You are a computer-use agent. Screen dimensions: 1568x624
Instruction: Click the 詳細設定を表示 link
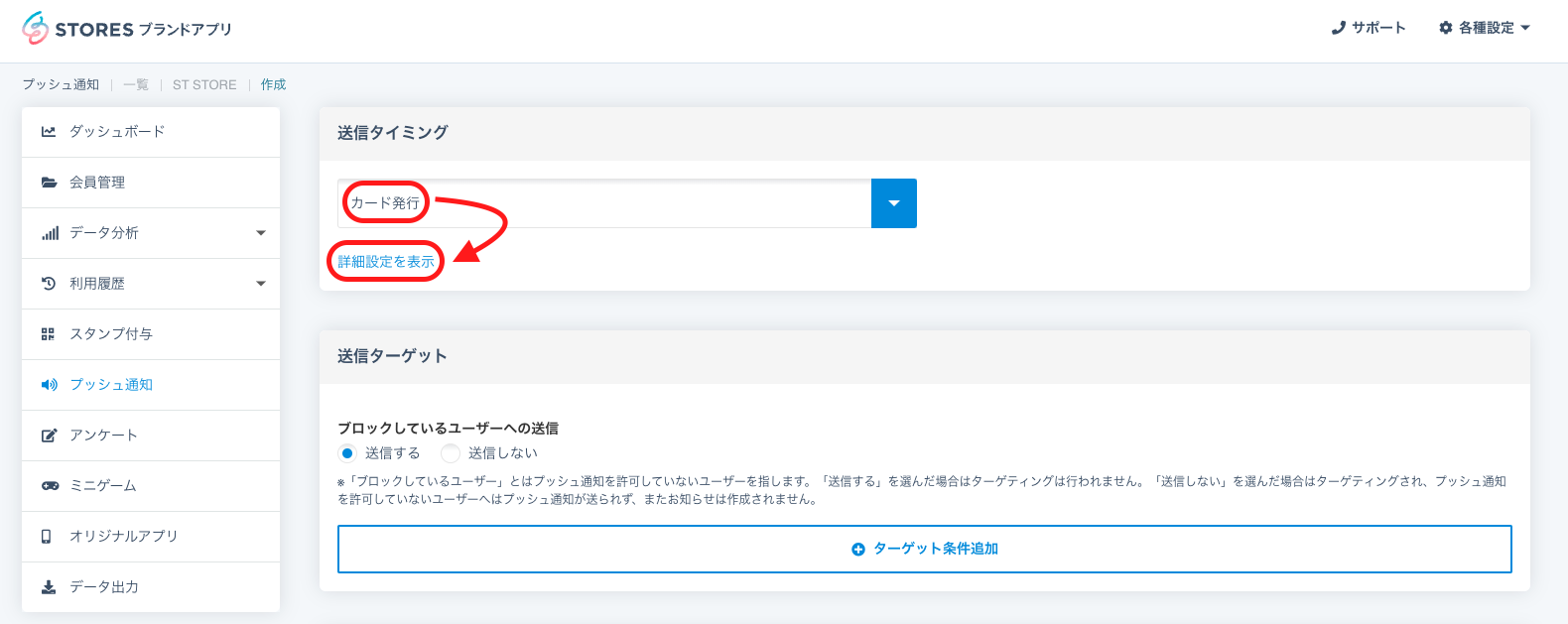[386, 262]
